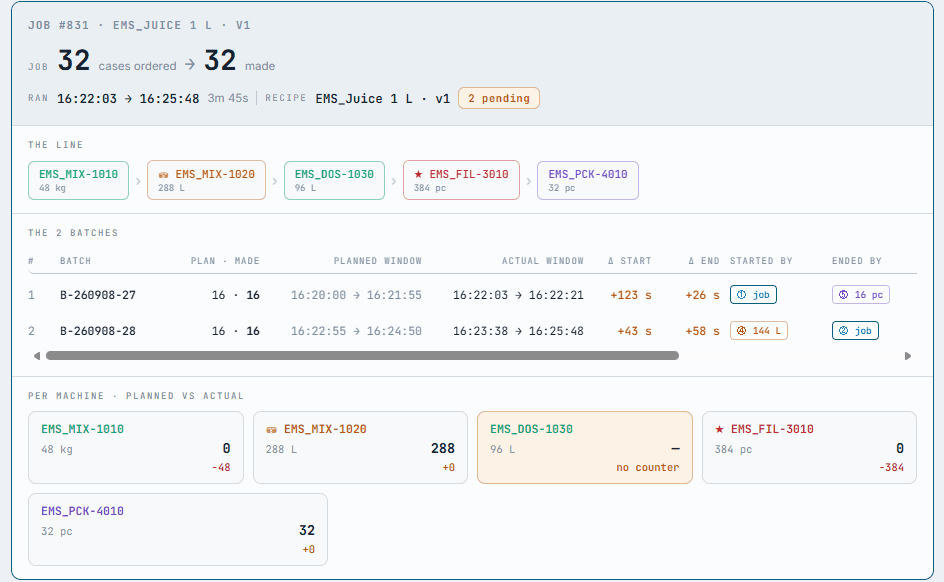Click the batch table's scroll-left arrow
This screenshot has height=582, width=944.
(x=37, y=356)
